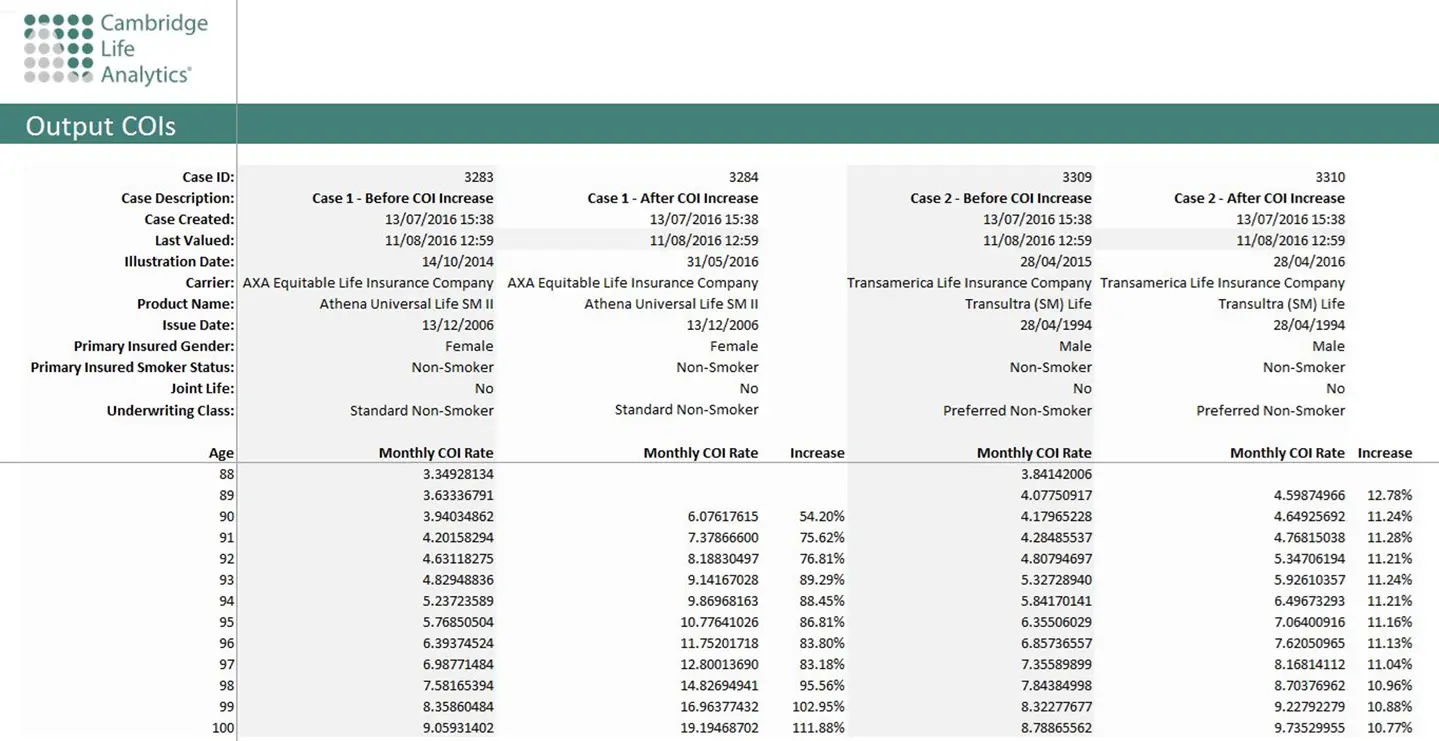
Task: Select the Output COIs heading
Action: pos(100,126)
